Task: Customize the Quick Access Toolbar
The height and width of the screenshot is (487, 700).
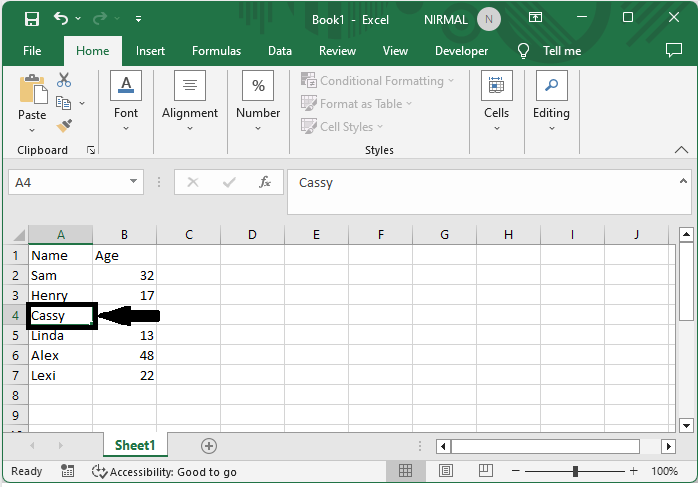Action: 138,19
